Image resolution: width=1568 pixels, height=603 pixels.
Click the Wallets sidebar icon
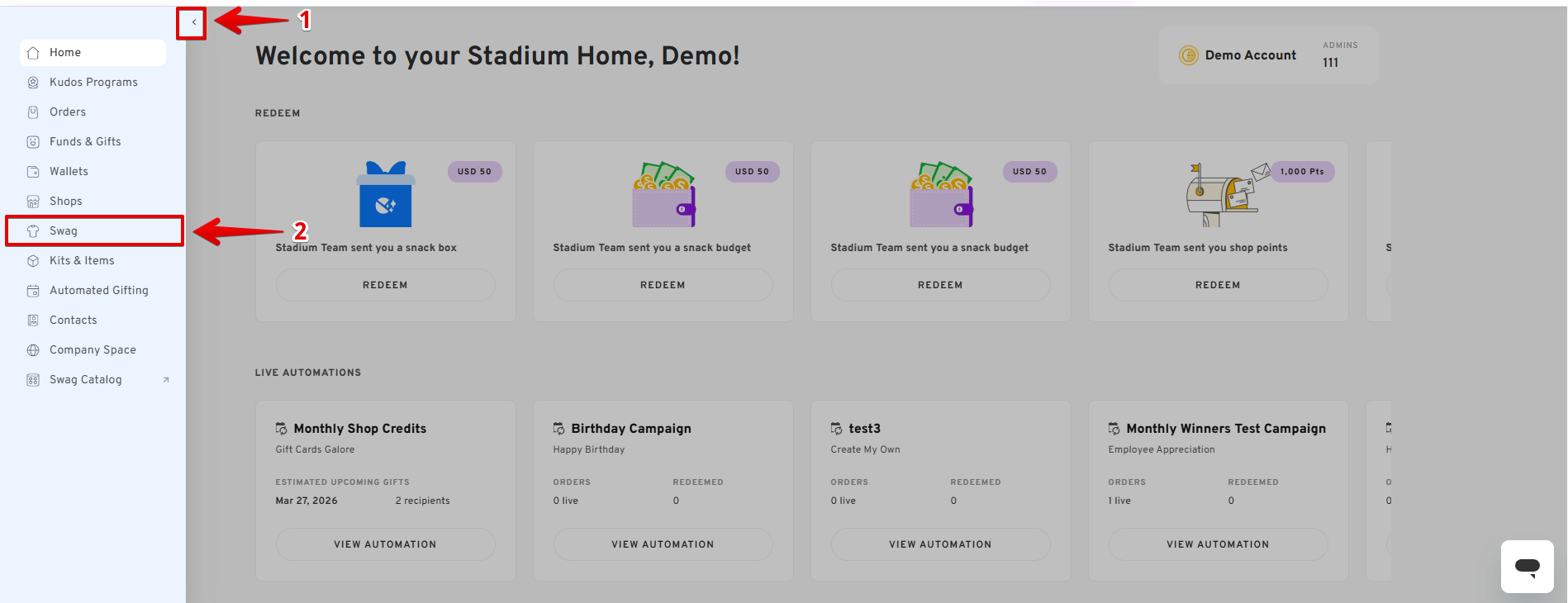(x=33, y=172)
